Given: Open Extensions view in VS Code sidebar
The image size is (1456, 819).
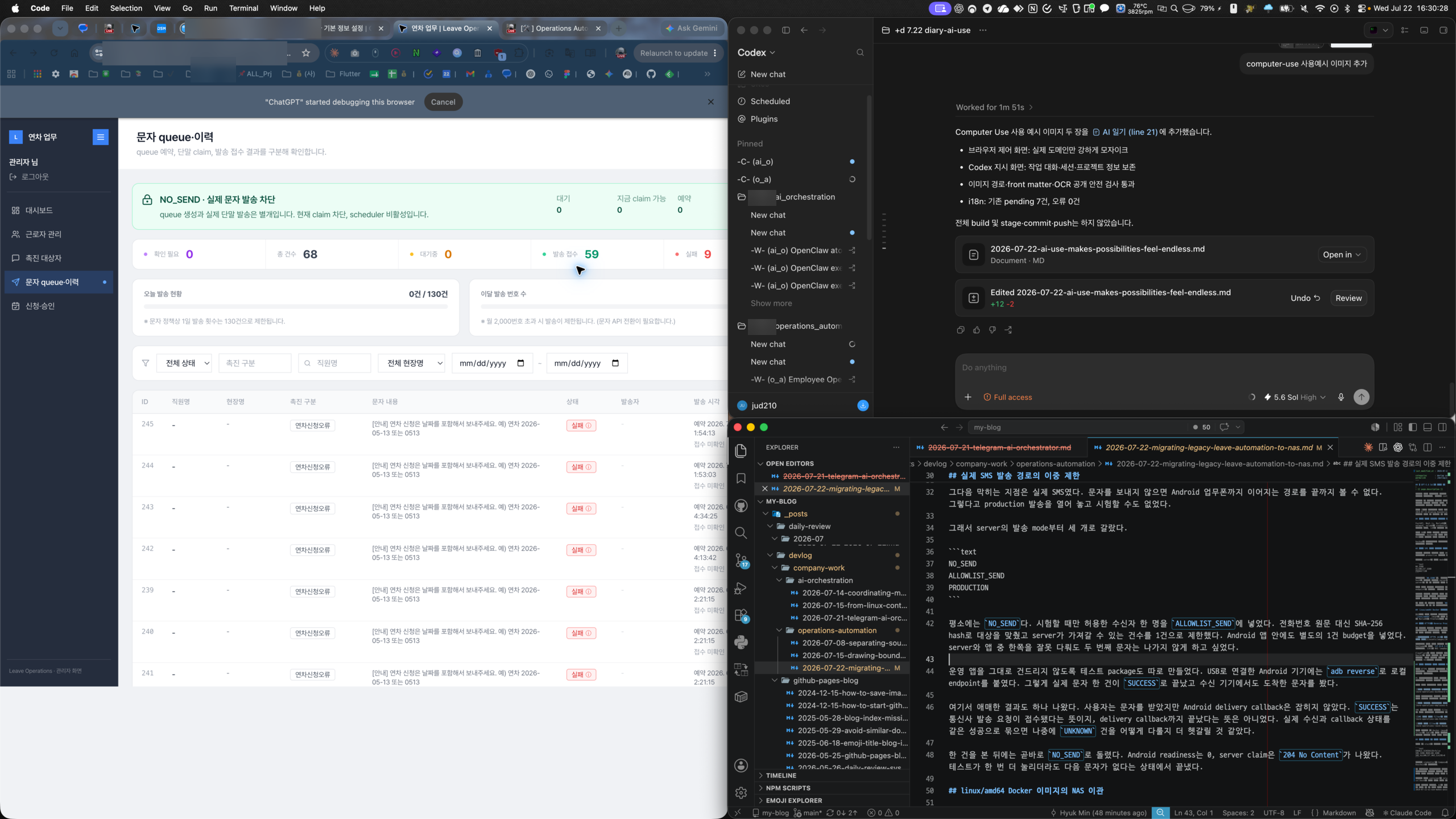Looking at the screenshot, I should point(741,615).
